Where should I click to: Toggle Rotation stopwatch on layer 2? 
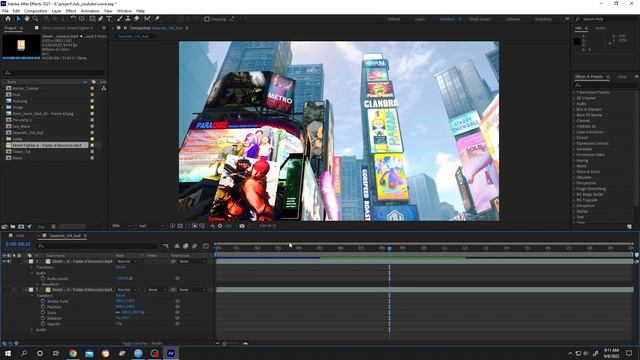tap(43, 318)
